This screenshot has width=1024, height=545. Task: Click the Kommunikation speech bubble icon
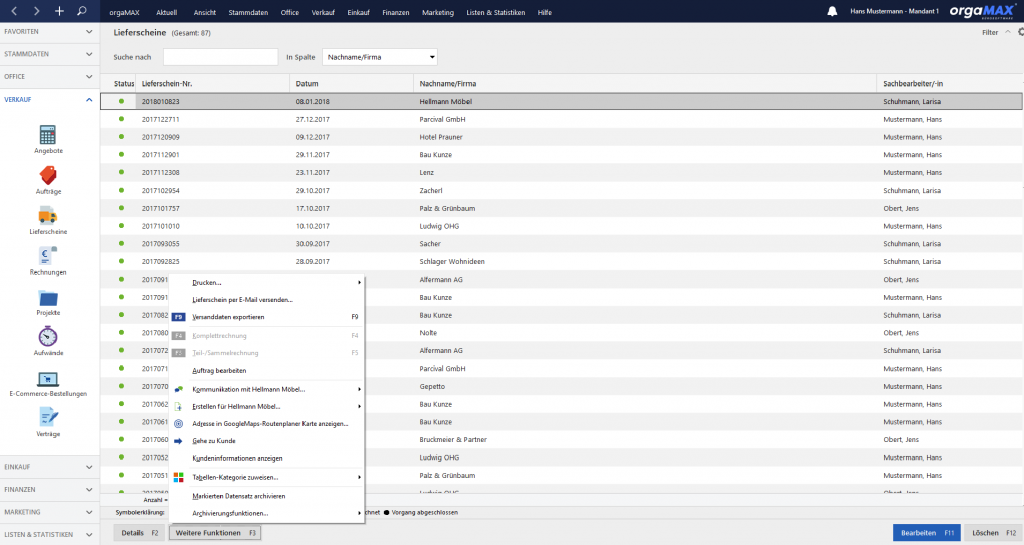pyautogui.click(x=178, y=389)
